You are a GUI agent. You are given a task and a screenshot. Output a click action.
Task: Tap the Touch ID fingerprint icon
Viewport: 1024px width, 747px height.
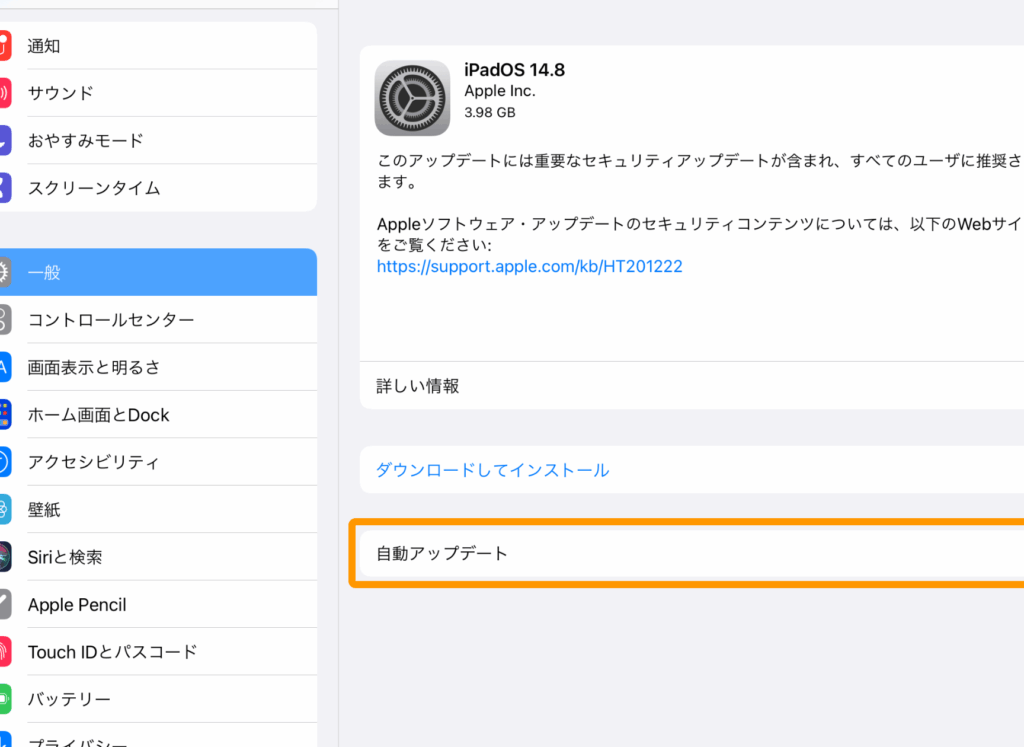coord(5,652)
